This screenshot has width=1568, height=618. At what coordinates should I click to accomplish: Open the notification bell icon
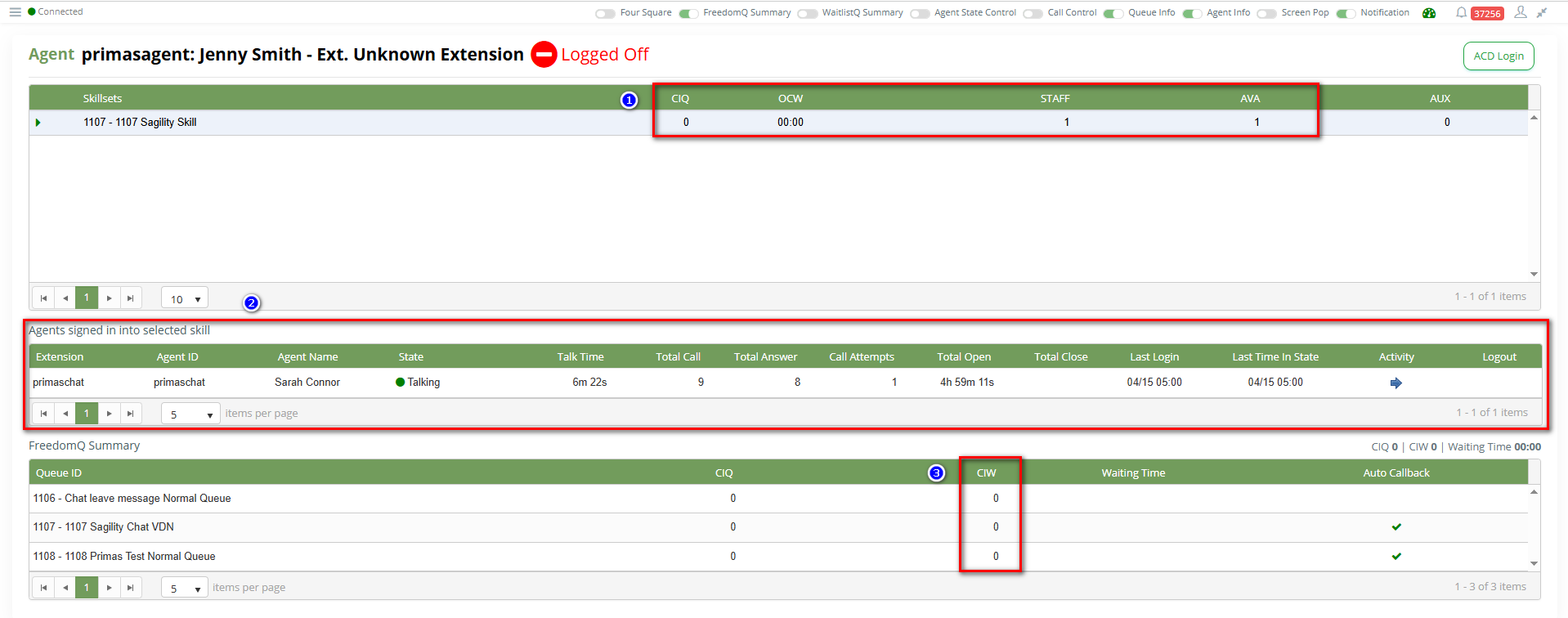coord(1461,12)
